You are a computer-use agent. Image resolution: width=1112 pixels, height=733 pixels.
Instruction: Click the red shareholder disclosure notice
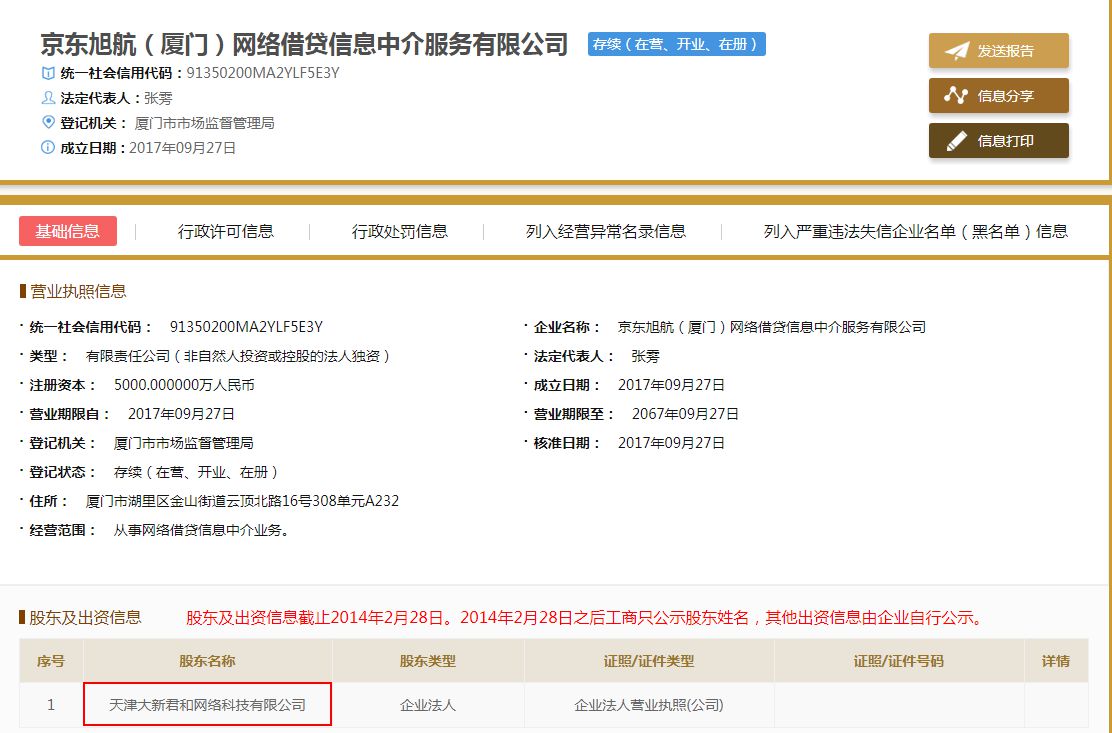[x=586, y=617]
